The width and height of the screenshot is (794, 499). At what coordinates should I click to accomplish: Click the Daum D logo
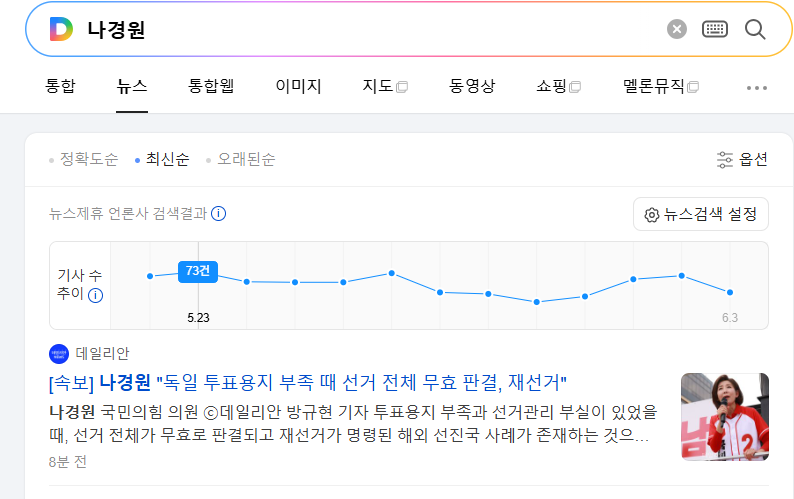point(61,29)
